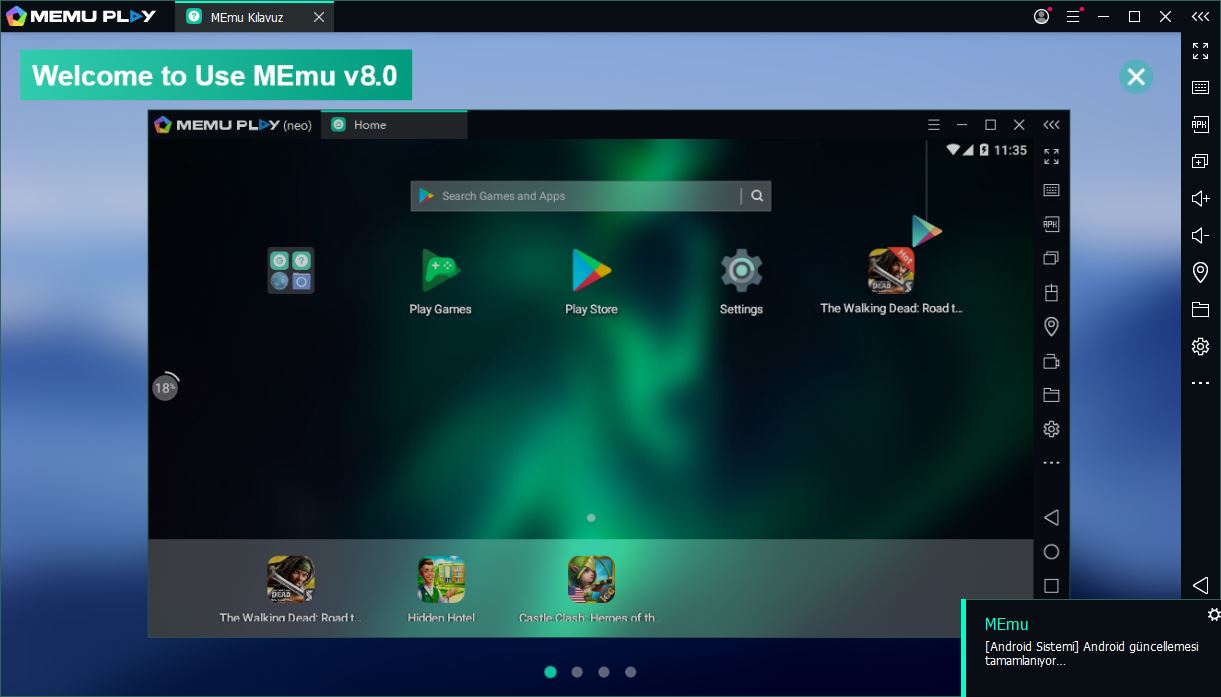
Task: Open the MEmu Android update notification
Action: click(x=1091, y=648)
